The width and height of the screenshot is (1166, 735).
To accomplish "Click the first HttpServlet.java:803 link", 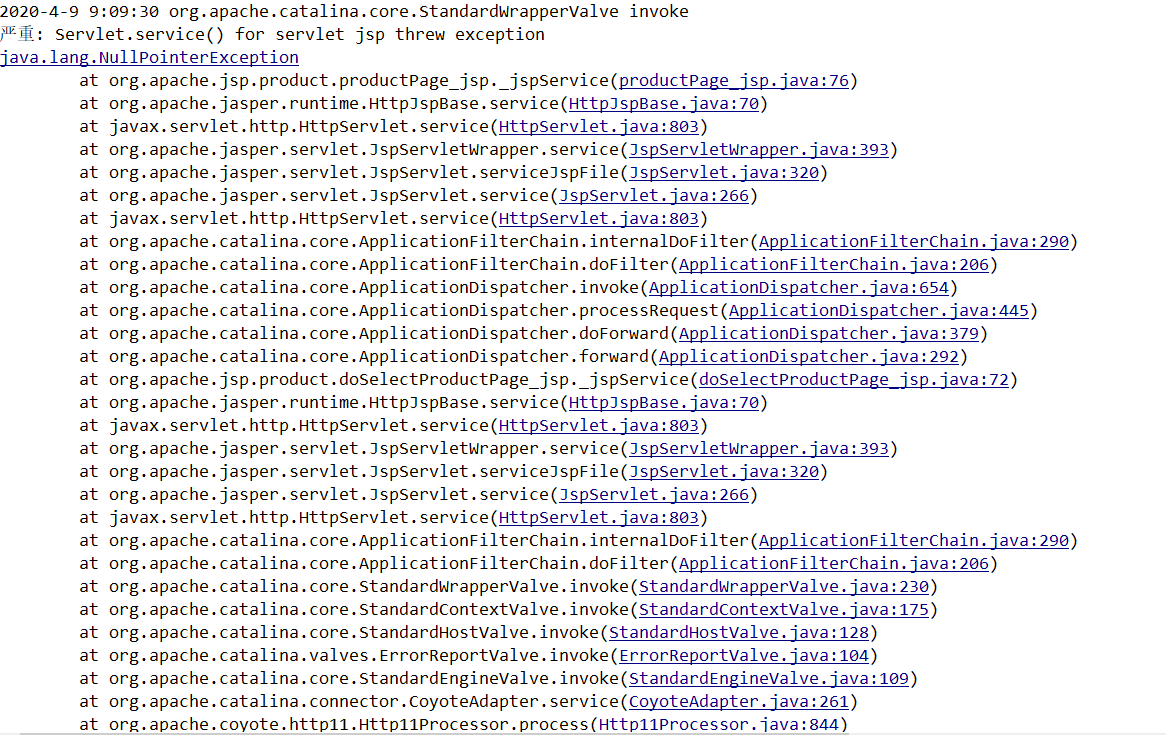I will click(598, 126).
